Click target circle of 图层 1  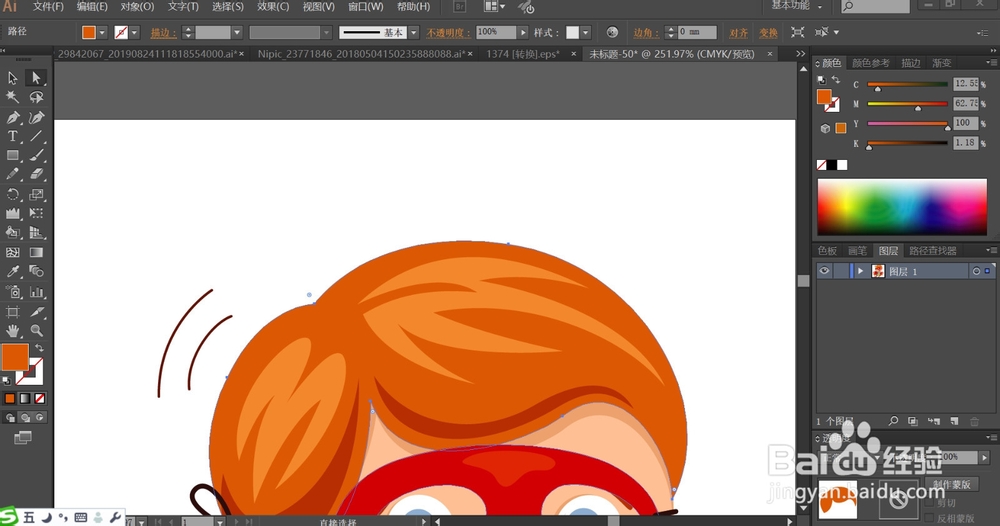[976, 271]
